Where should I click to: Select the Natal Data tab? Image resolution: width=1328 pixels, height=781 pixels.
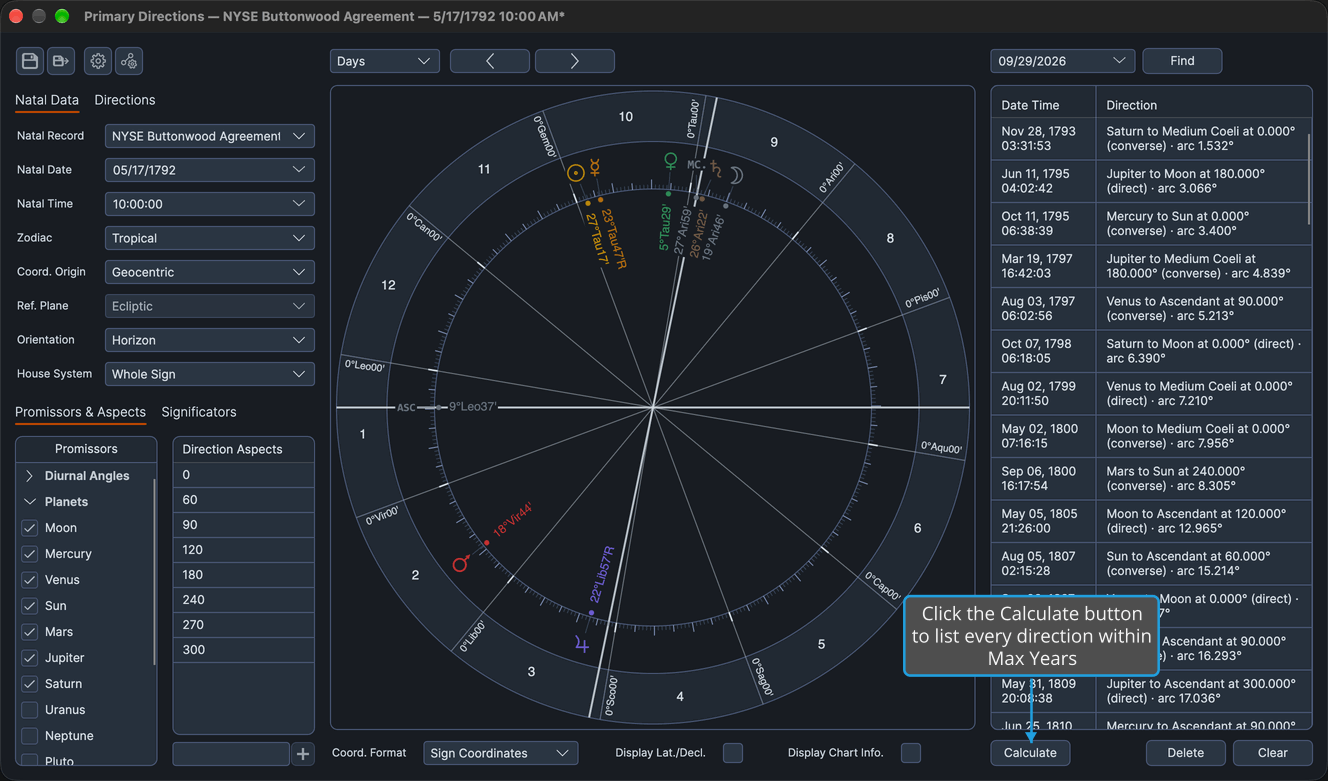47,100
